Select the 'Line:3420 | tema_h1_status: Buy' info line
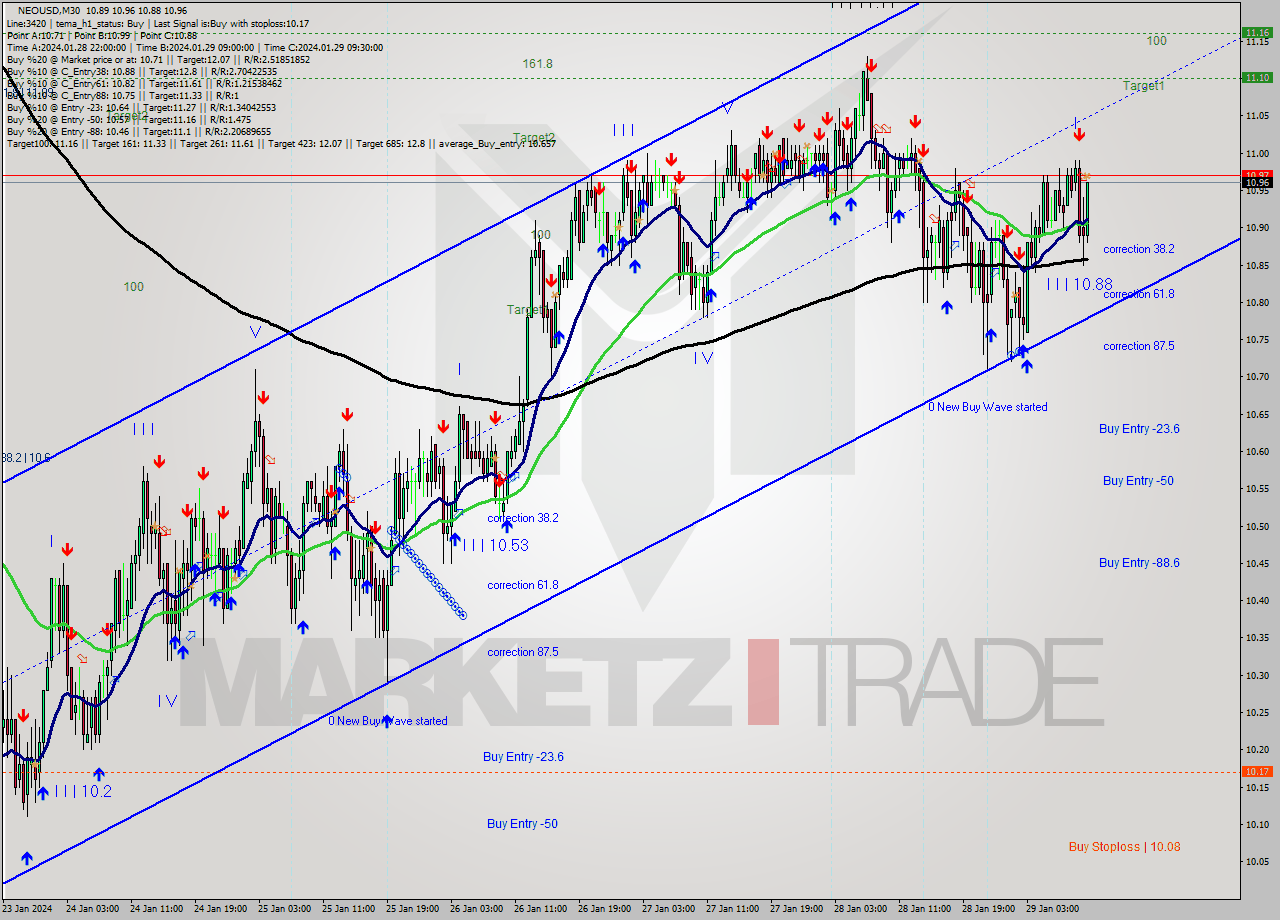 click(x=158, y=22)
